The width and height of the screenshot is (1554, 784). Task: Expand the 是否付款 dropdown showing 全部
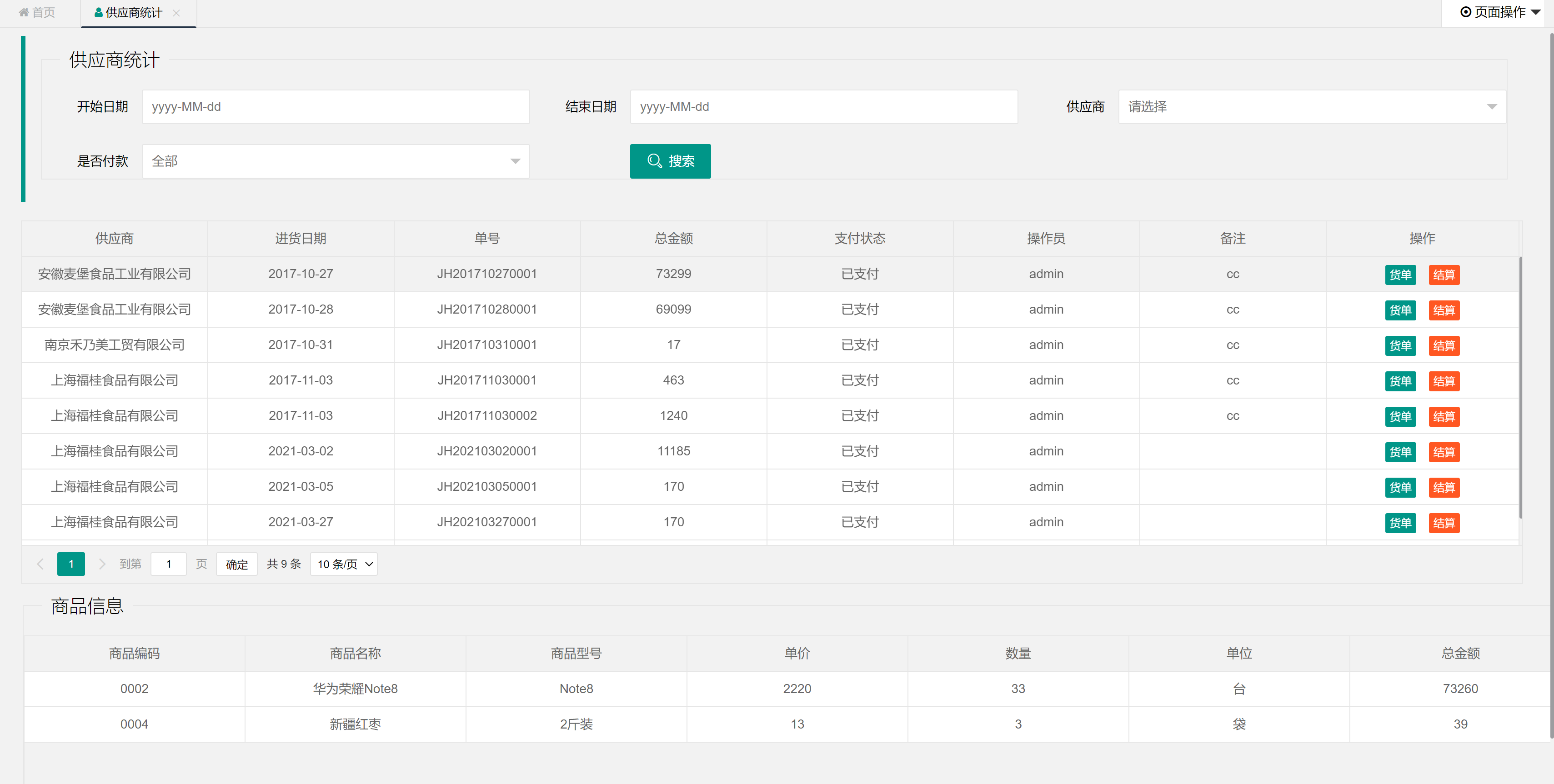[336, 161]
